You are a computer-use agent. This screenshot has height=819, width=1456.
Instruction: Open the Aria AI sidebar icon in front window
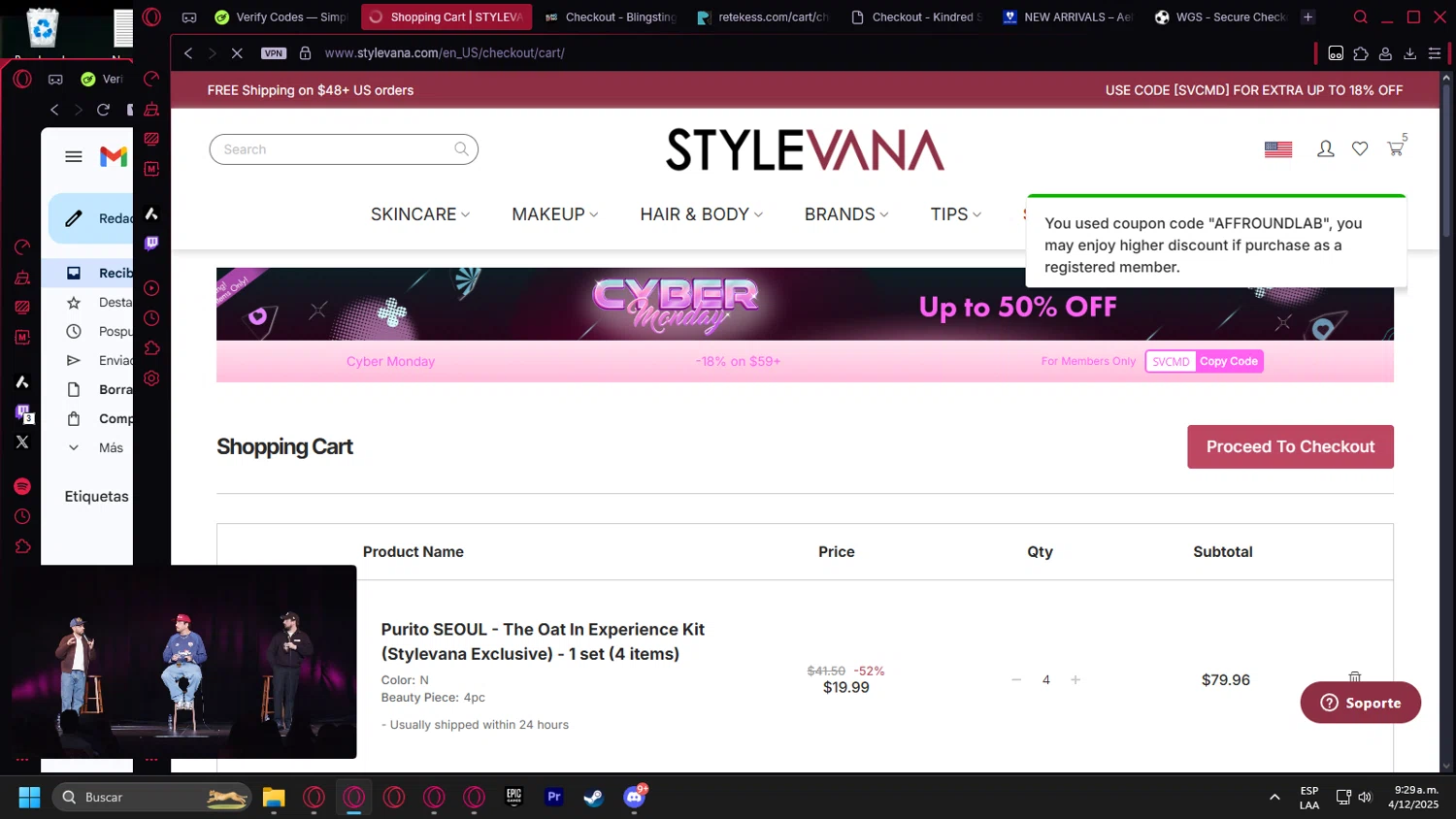(151, 213)
